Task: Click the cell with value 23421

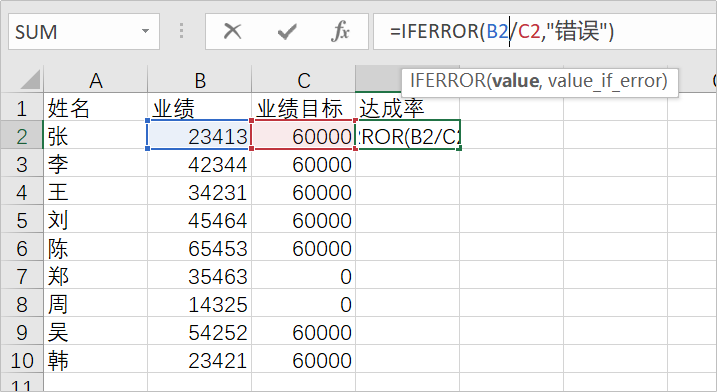Action: tap(200, 360)
